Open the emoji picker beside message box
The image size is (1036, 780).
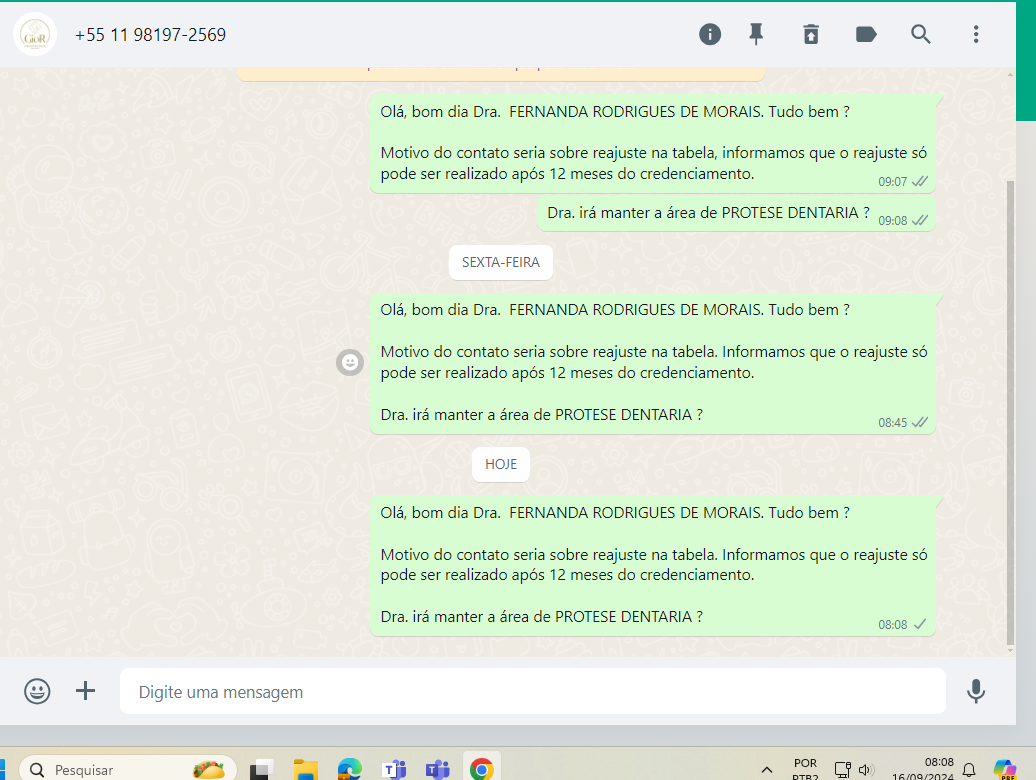pos(37,691)
